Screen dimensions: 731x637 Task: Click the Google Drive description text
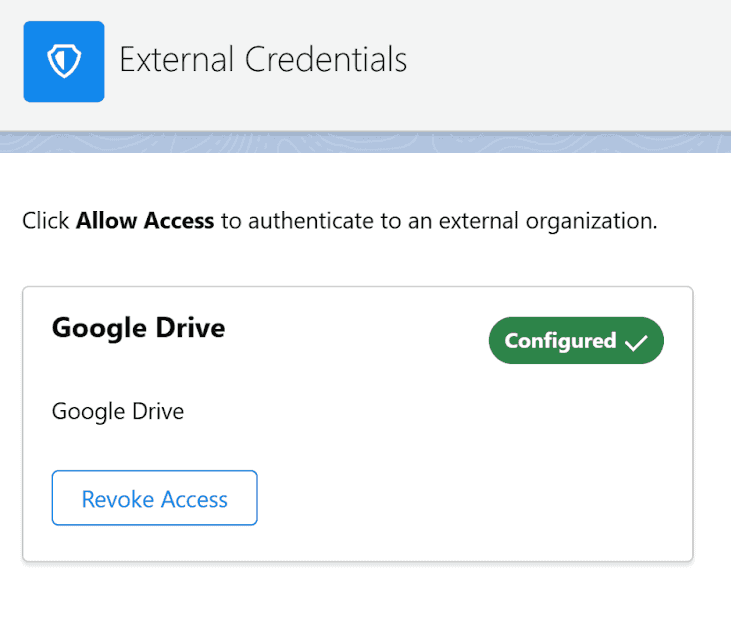point(118,411)
